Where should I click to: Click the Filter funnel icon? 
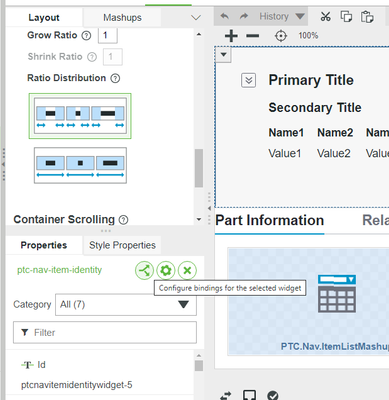coord(24,332)
